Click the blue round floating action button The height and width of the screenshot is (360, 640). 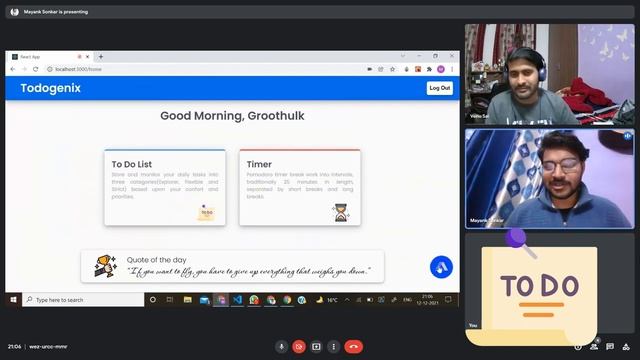[441, 267]
